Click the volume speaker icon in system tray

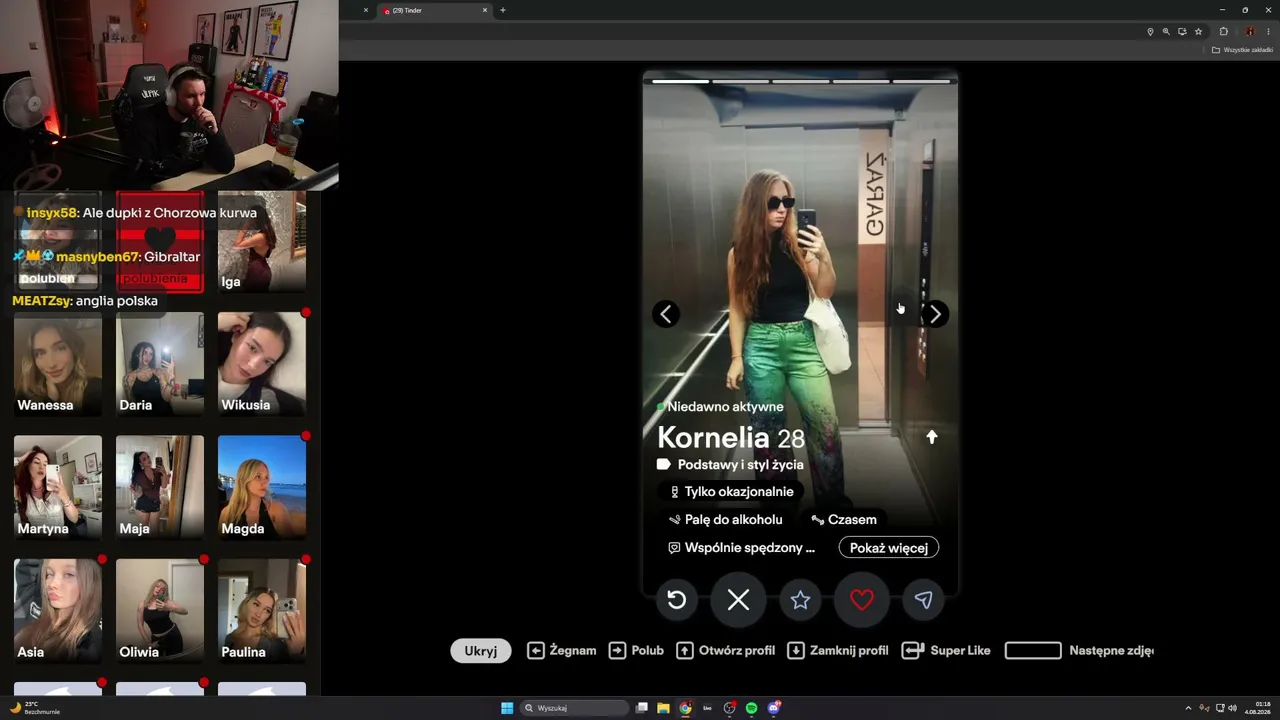(x=1232, y=708)
